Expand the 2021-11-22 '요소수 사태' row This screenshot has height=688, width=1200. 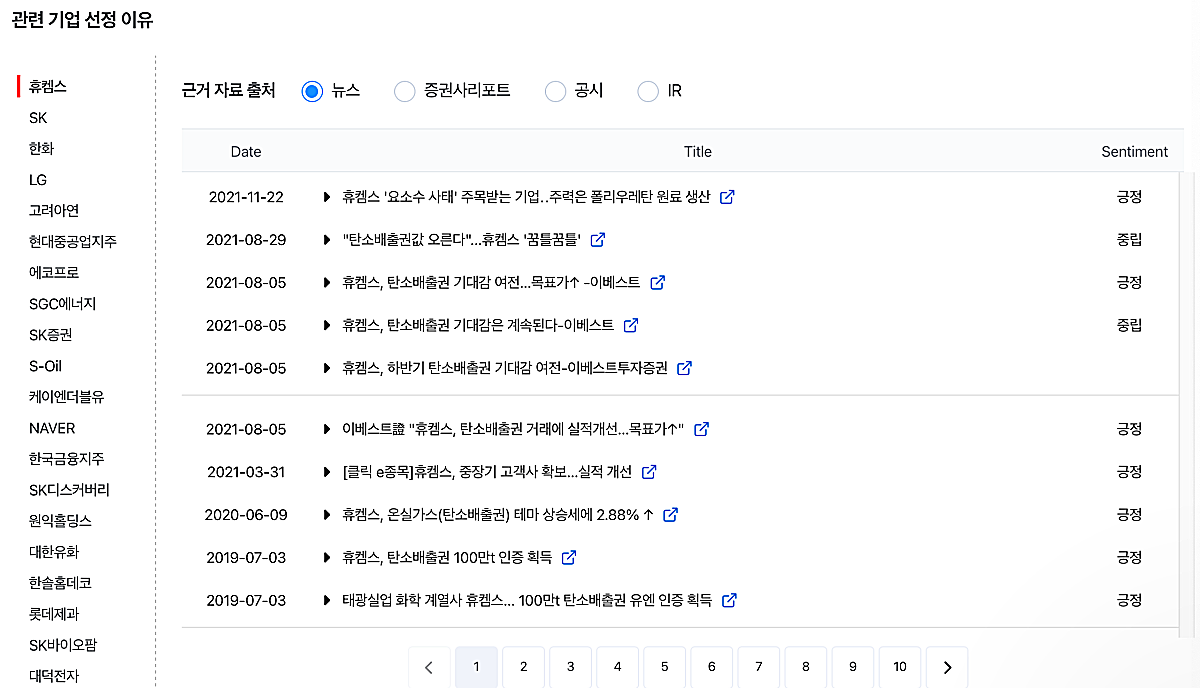[x=326, y=197]
